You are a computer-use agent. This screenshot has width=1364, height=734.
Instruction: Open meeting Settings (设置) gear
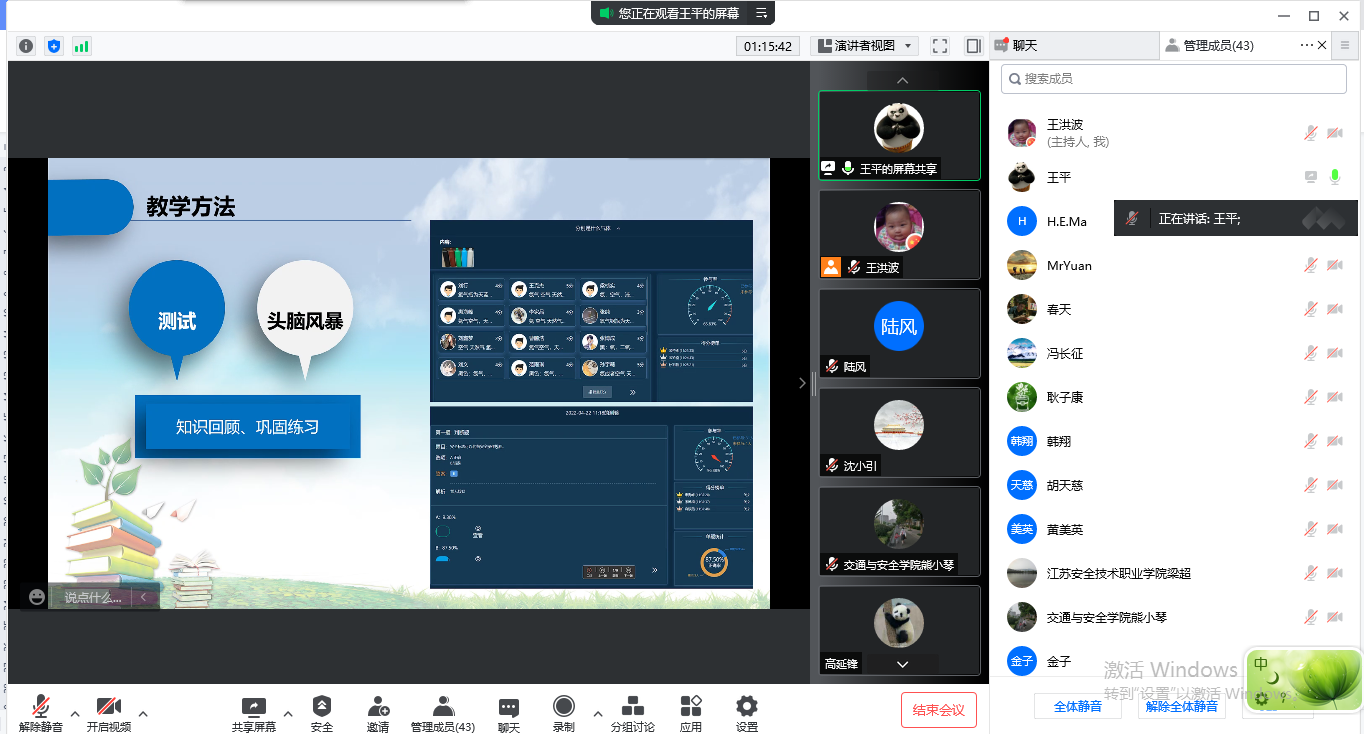point(747,707)
